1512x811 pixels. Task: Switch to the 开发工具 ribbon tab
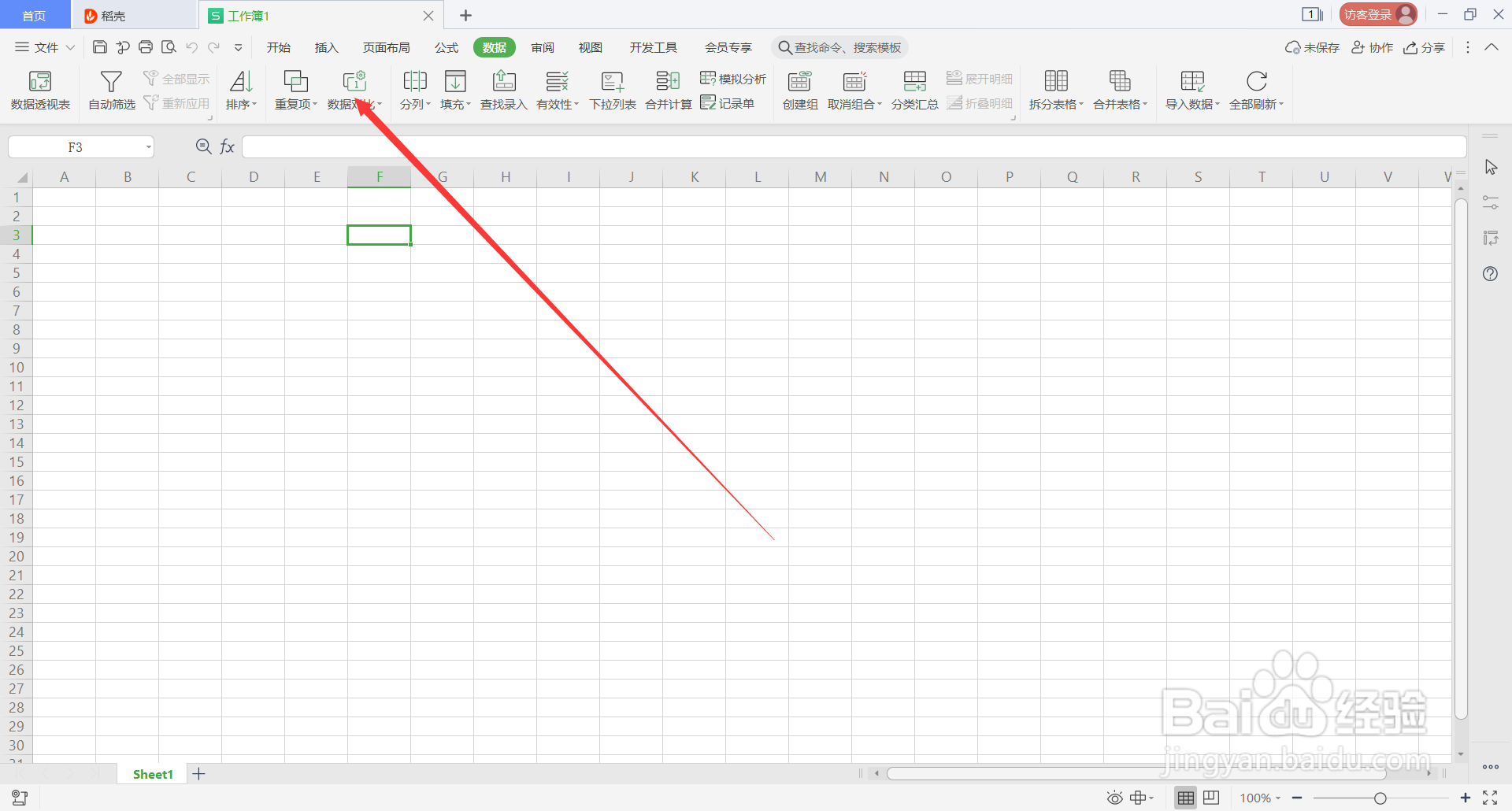pyautogui.click(x=654, y=47)
